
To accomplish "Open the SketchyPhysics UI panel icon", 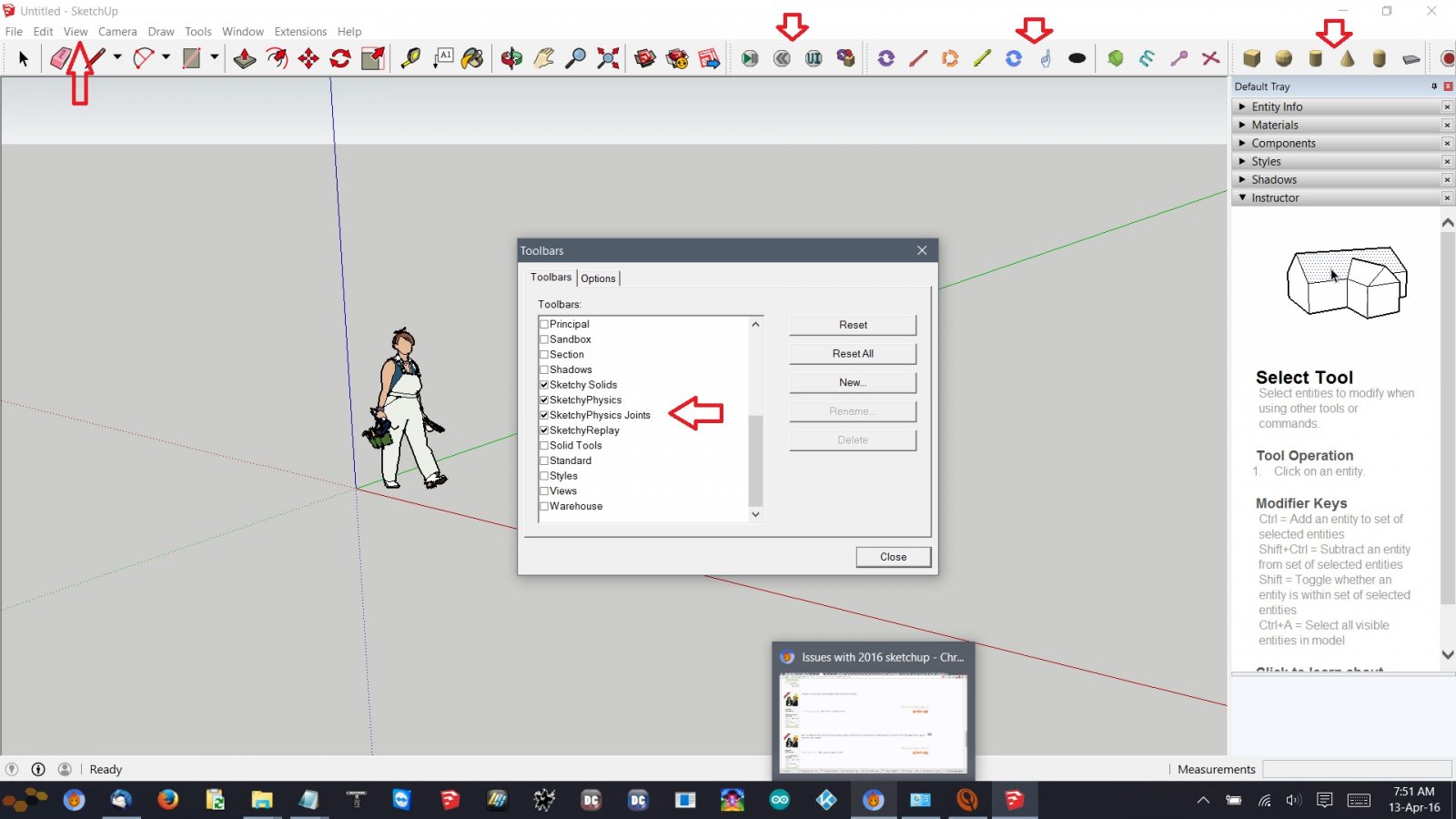I will 813,57.
